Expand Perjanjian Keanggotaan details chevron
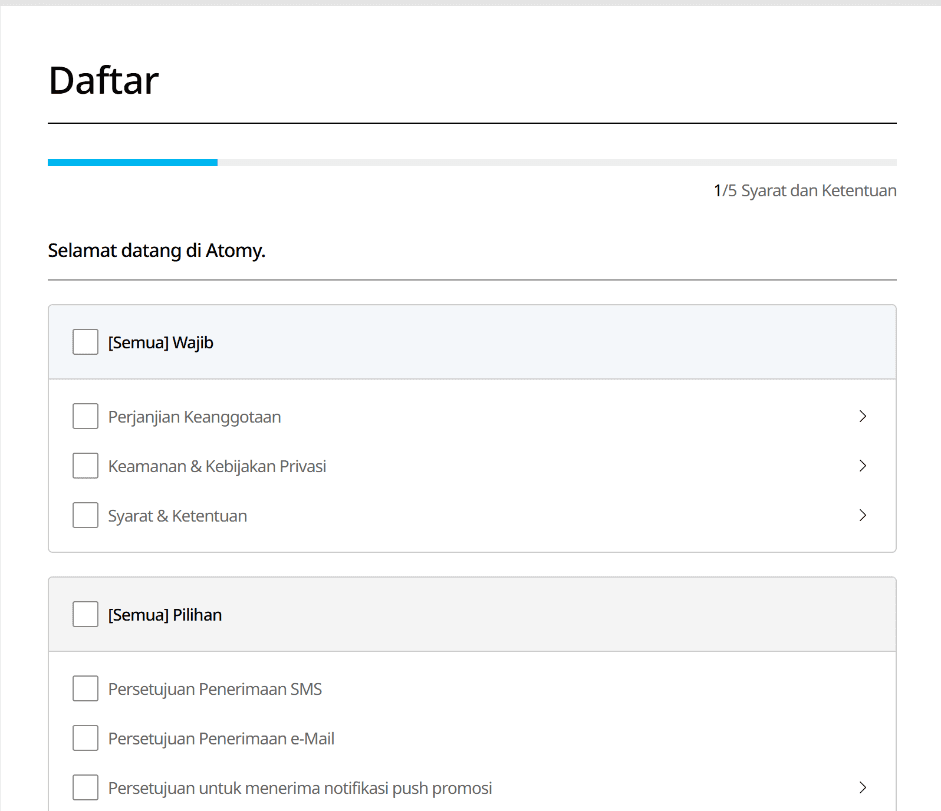 click(x=862, y=416)
